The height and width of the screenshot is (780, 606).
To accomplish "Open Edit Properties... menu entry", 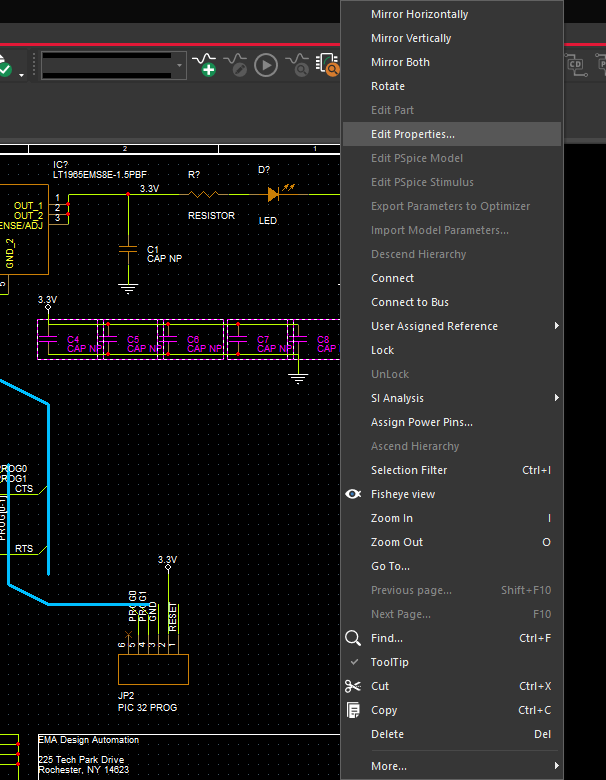I will (x=452, y=134).
